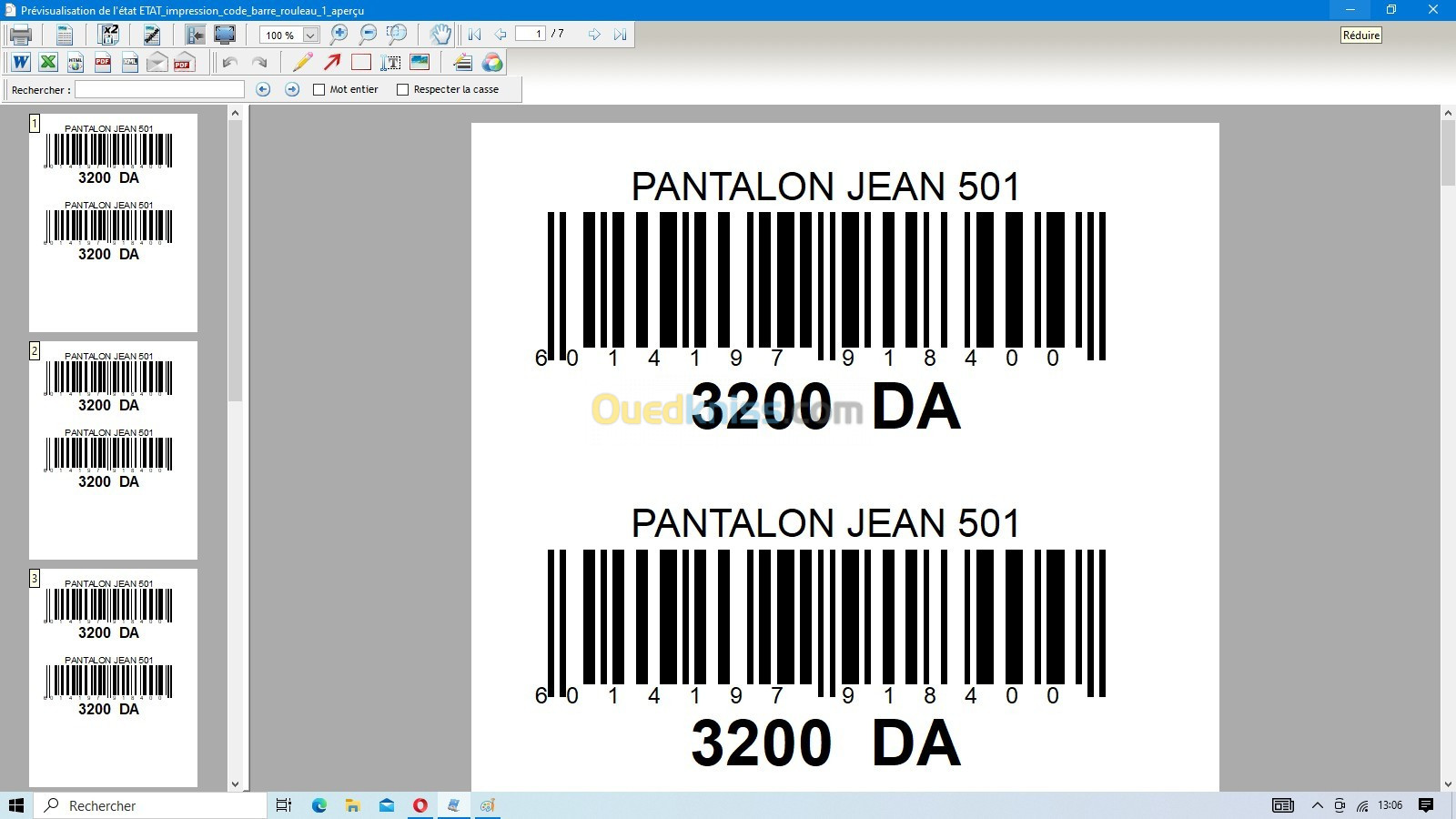Export the report to Excel
Image resolution: width=1456 pixels, height=819 pixels.
pos(48,62)
